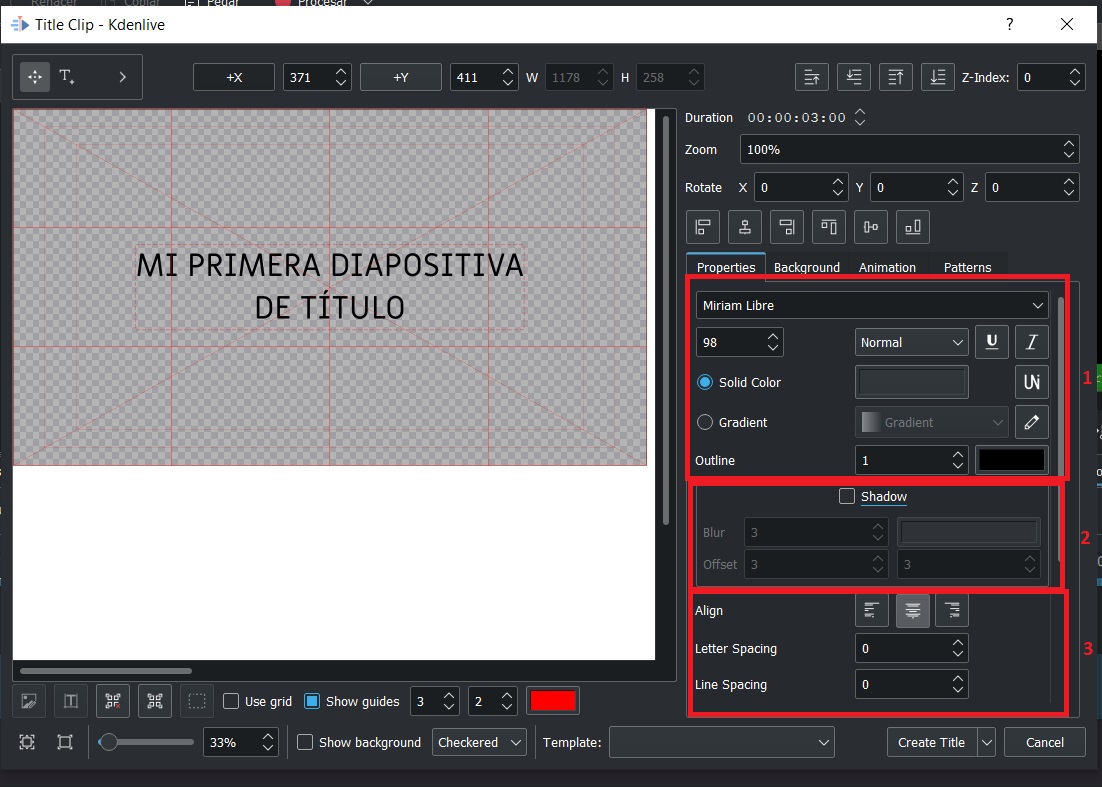Align text left
This screenshot has height=787, width=1102.
point(871,610)
